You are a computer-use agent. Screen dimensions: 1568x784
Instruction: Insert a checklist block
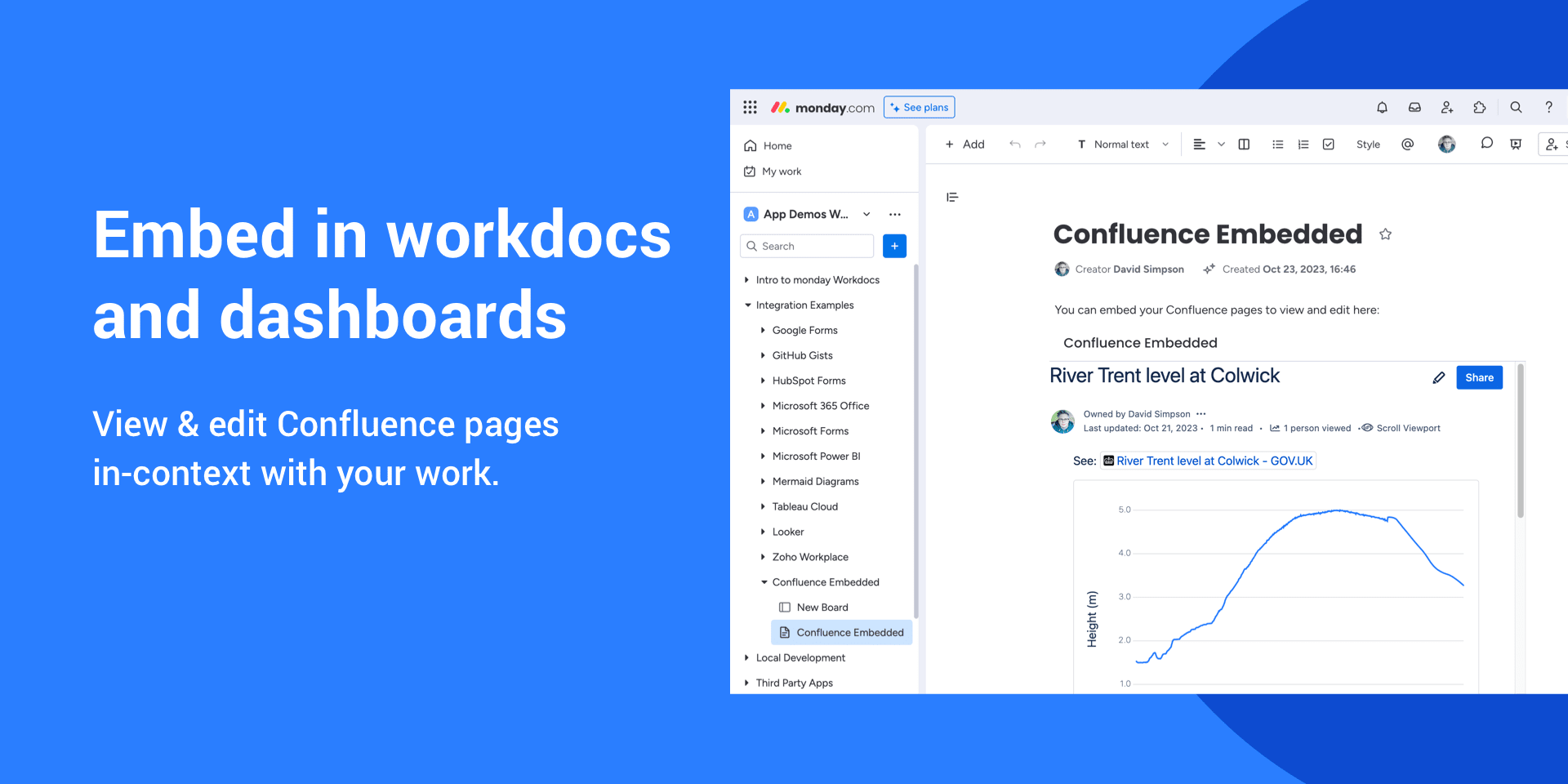pos(1329,145)
